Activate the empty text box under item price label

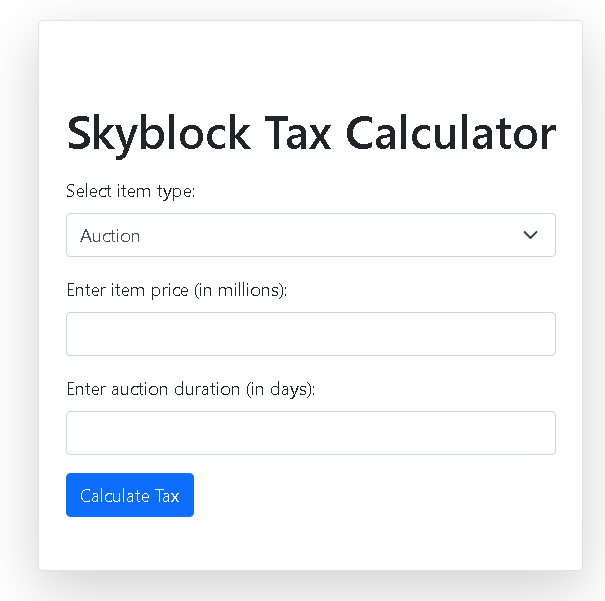tap(310, 334)
